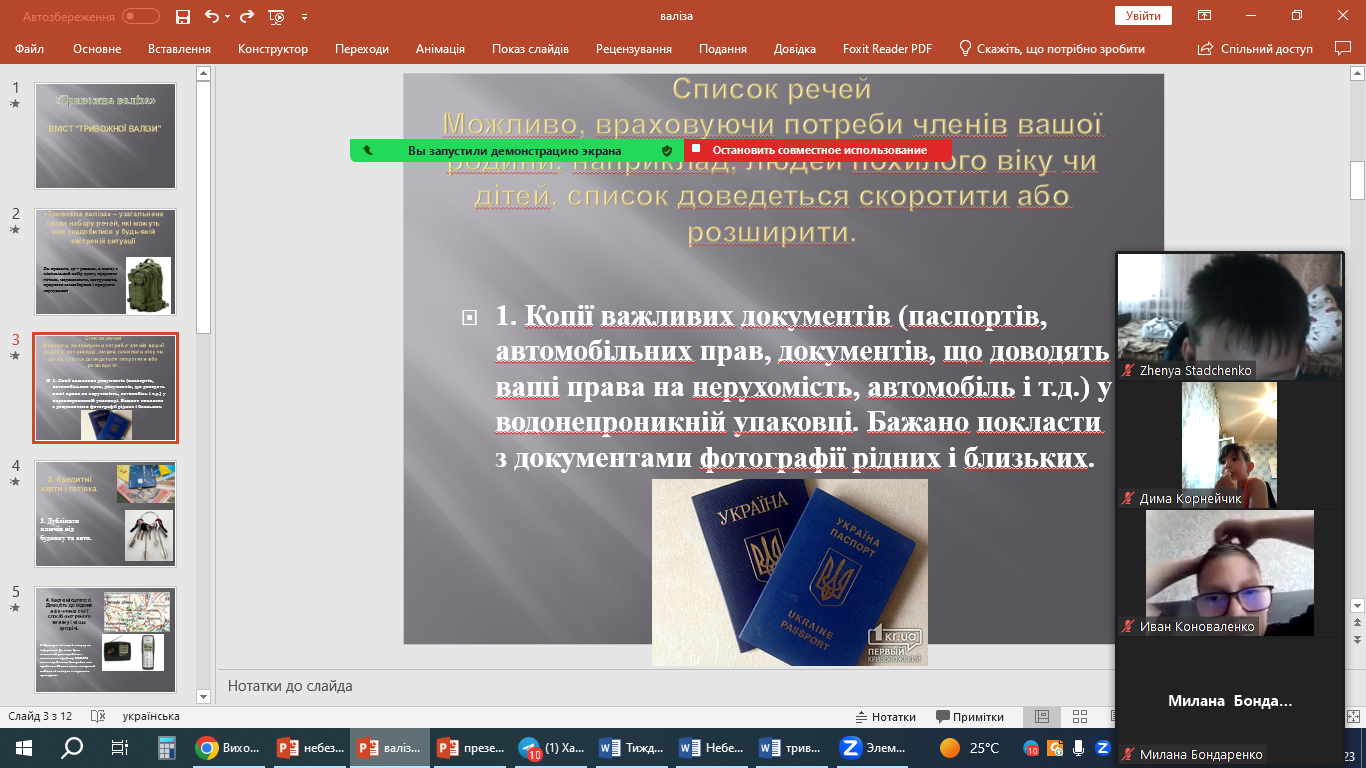Open the Zoom «Элем…» taskbar window

tap(873, 748)
